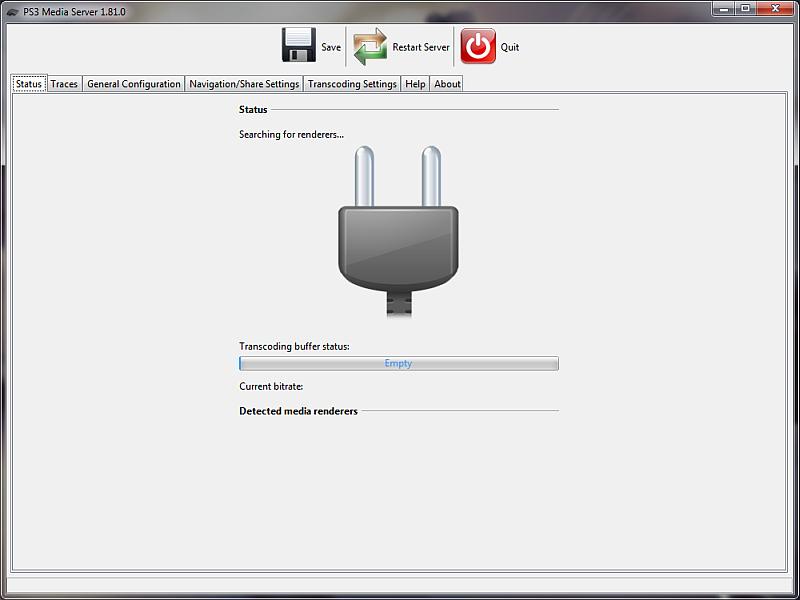Click the Save button label
The width and height of the screenshot is (800, 600).
tap(331, 47)
